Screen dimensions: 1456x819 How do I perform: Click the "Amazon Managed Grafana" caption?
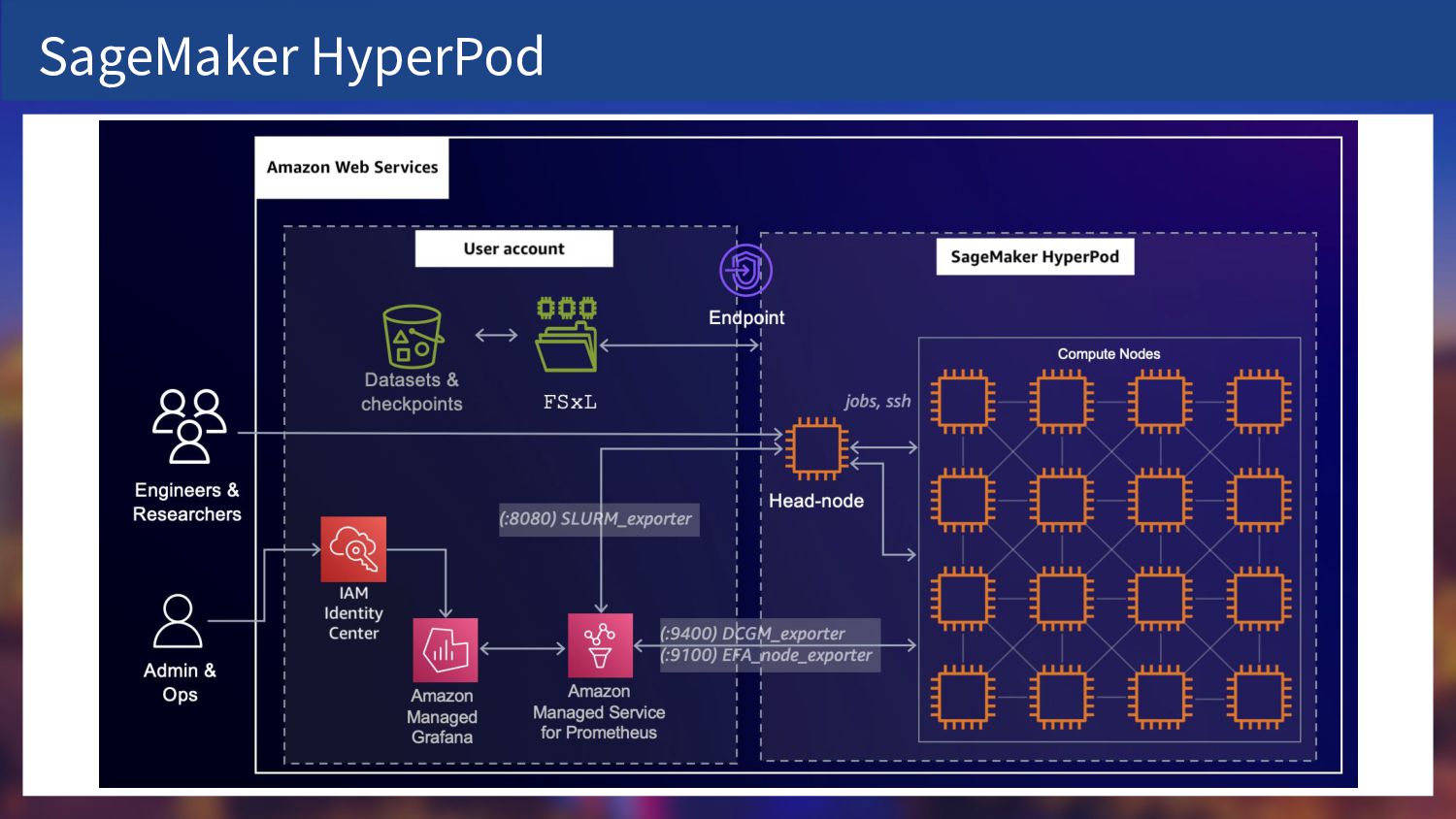coord(442,716)
